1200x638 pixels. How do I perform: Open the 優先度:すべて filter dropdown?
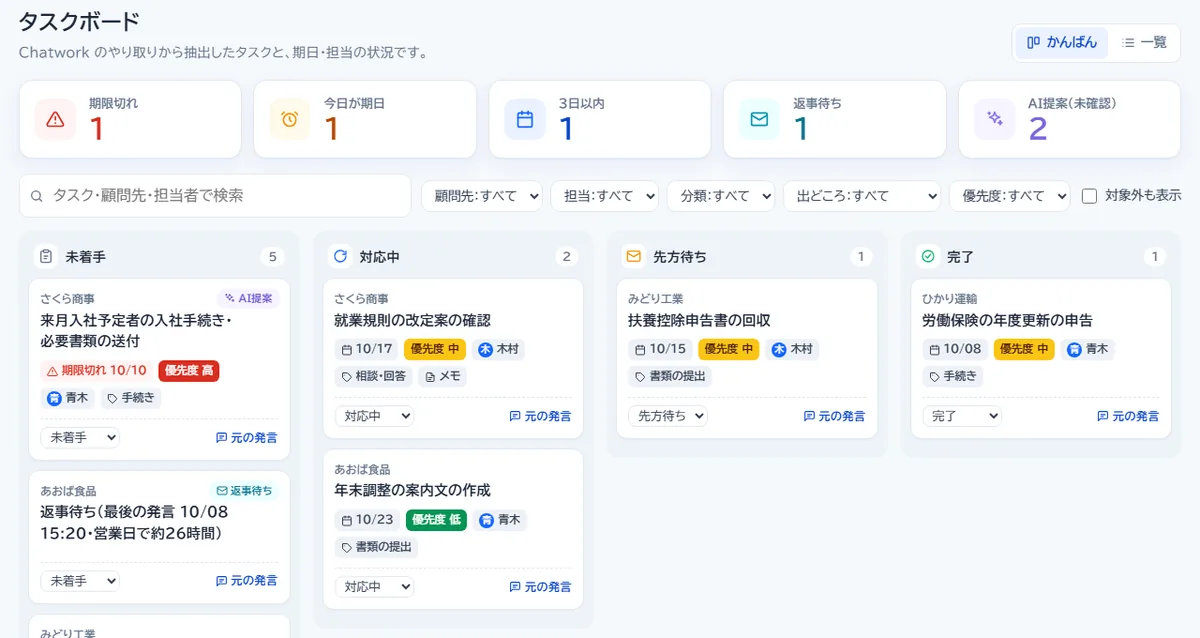(1009, 196)
